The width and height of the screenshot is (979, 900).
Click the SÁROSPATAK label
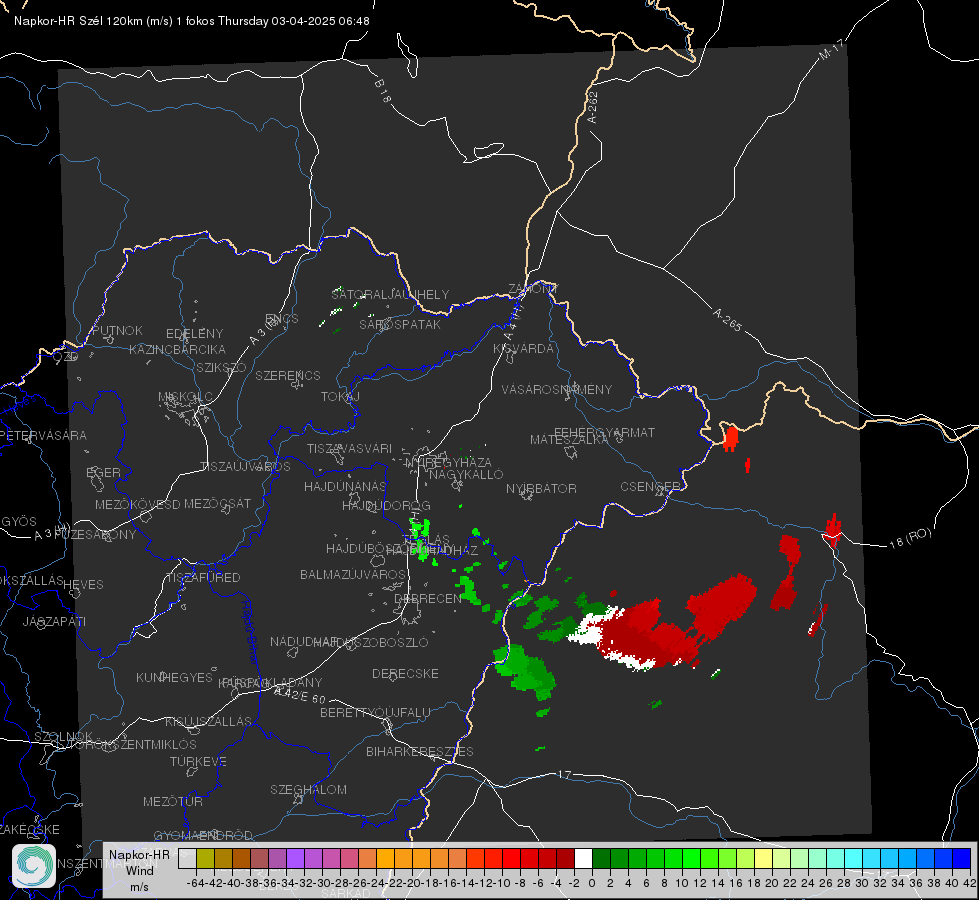pos(400,324)
